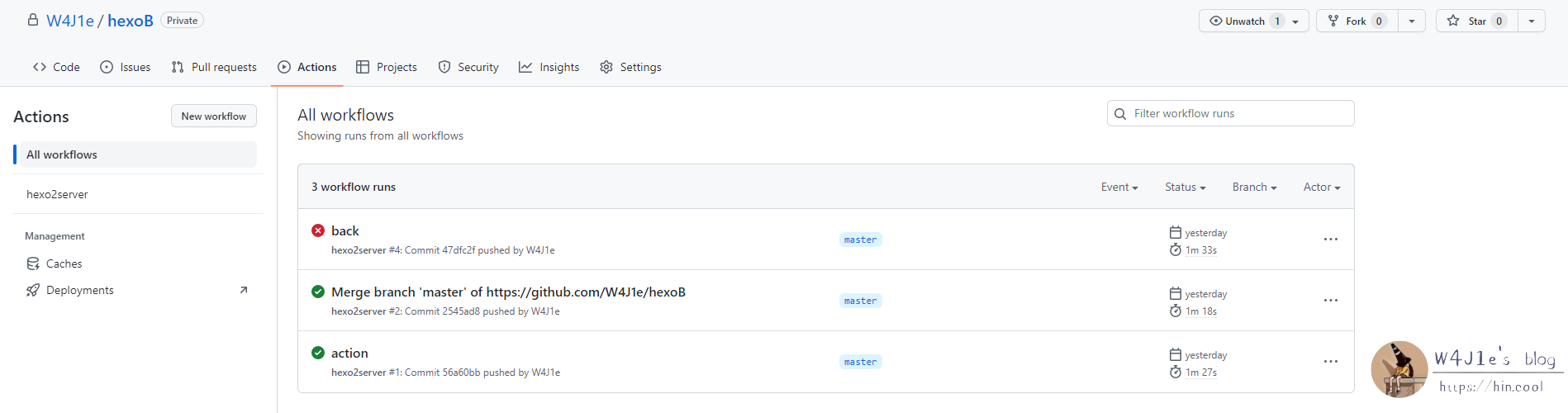The image size is (1568, 413).
Task: Go to the Security tab
Action: click(x=468, y=67)
